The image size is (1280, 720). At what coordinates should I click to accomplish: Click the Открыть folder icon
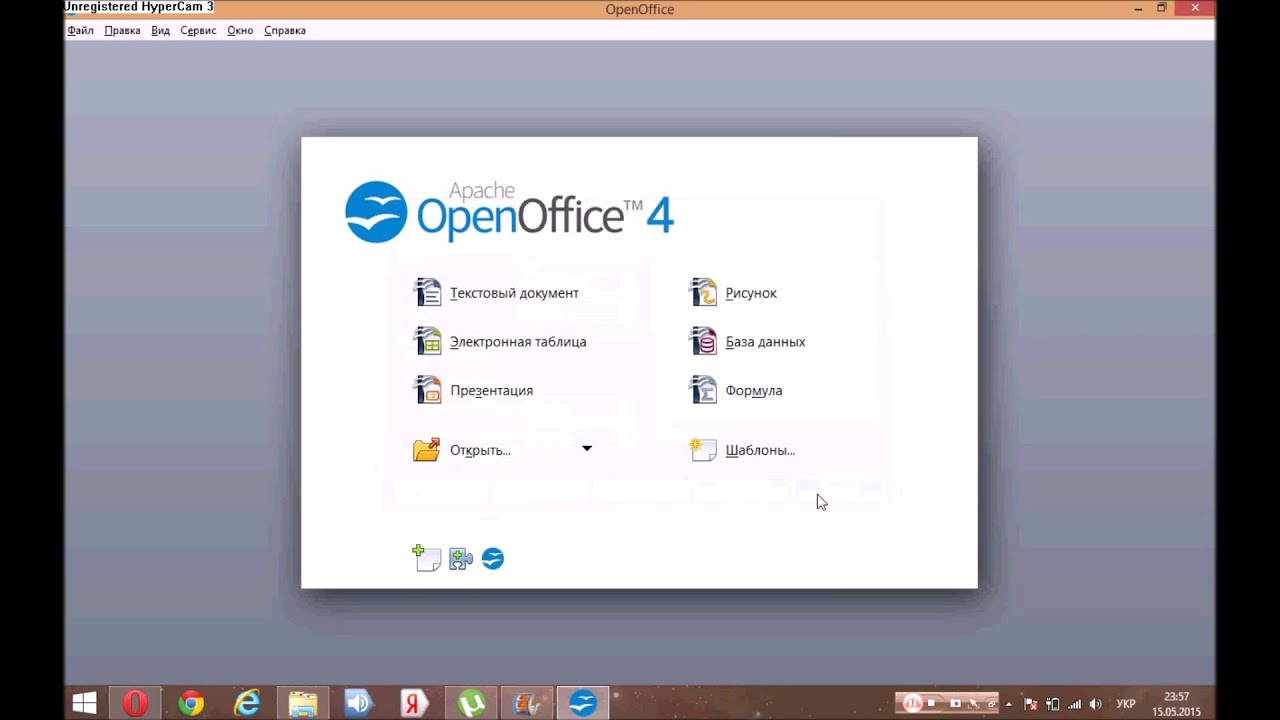(427, 450)
